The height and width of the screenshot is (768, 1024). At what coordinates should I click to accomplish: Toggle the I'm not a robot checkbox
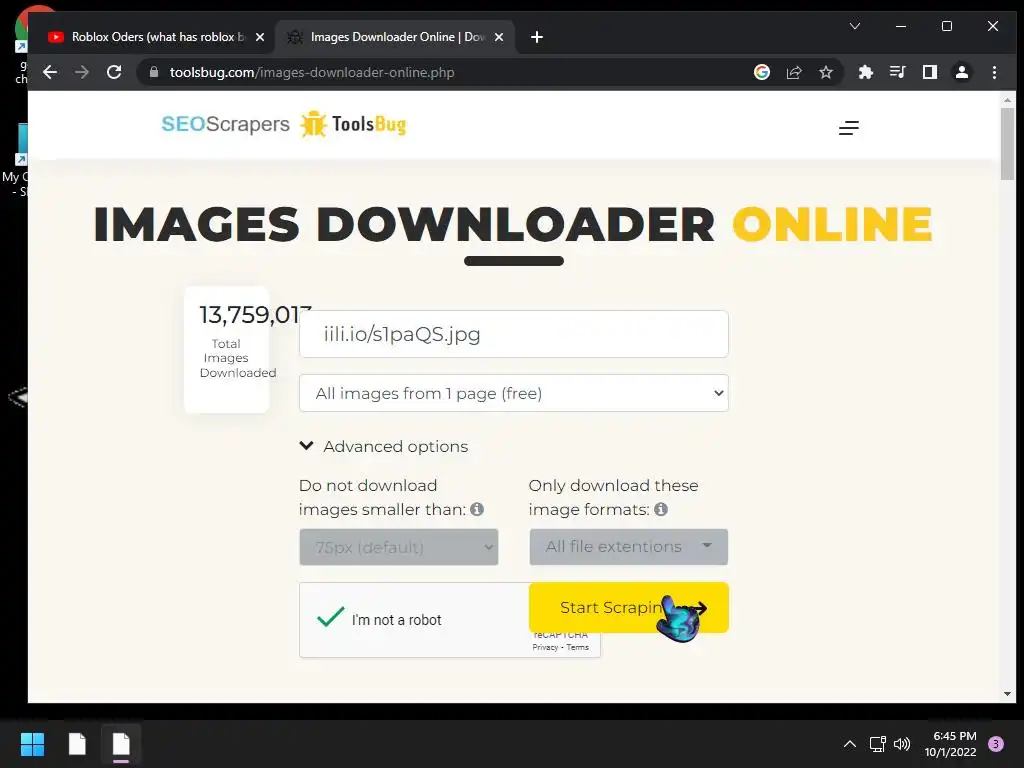[330, 617]
